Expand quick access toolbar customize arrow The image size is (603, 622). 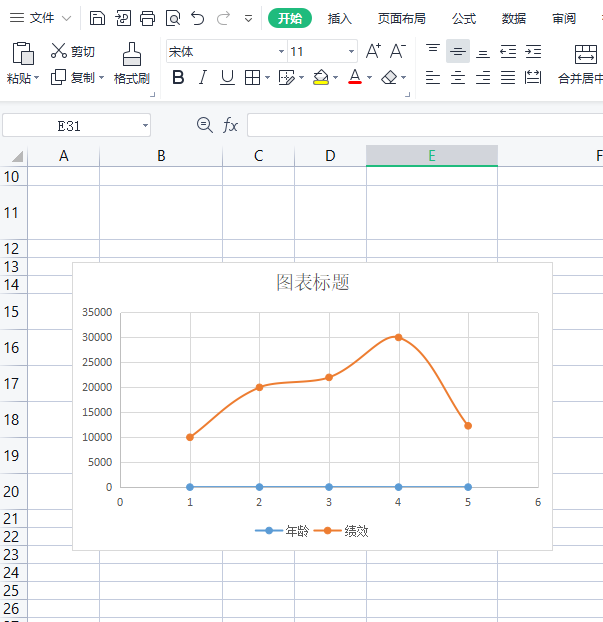248,19
